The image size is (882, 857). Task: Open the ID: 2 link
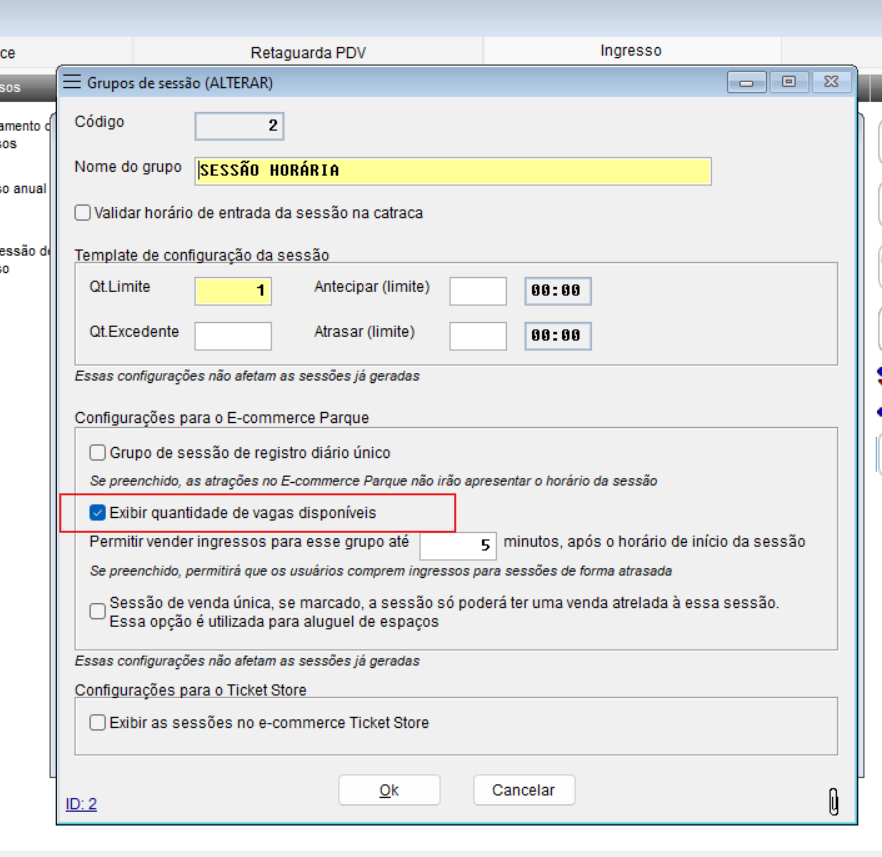(x=81, y=803)
